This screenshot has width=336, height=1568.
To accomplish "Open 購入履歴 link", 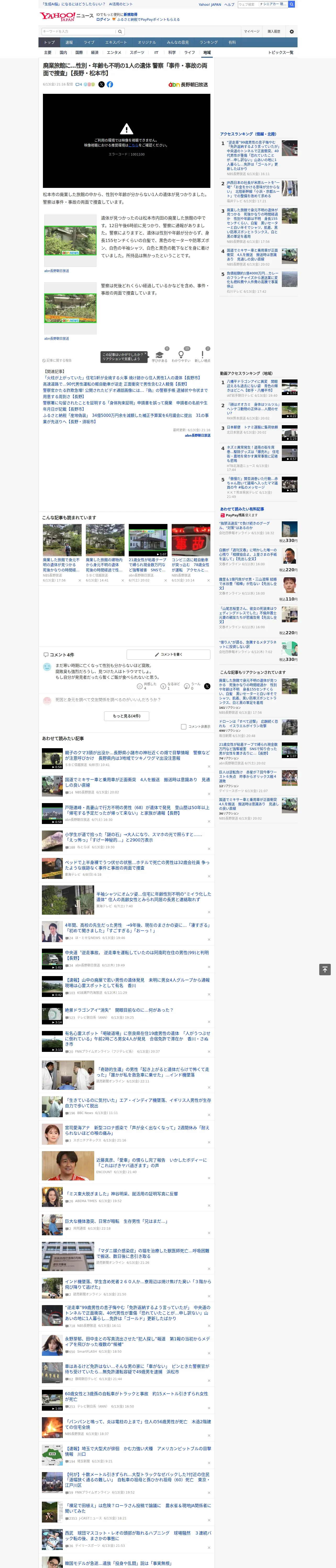I will click(274, 32).
